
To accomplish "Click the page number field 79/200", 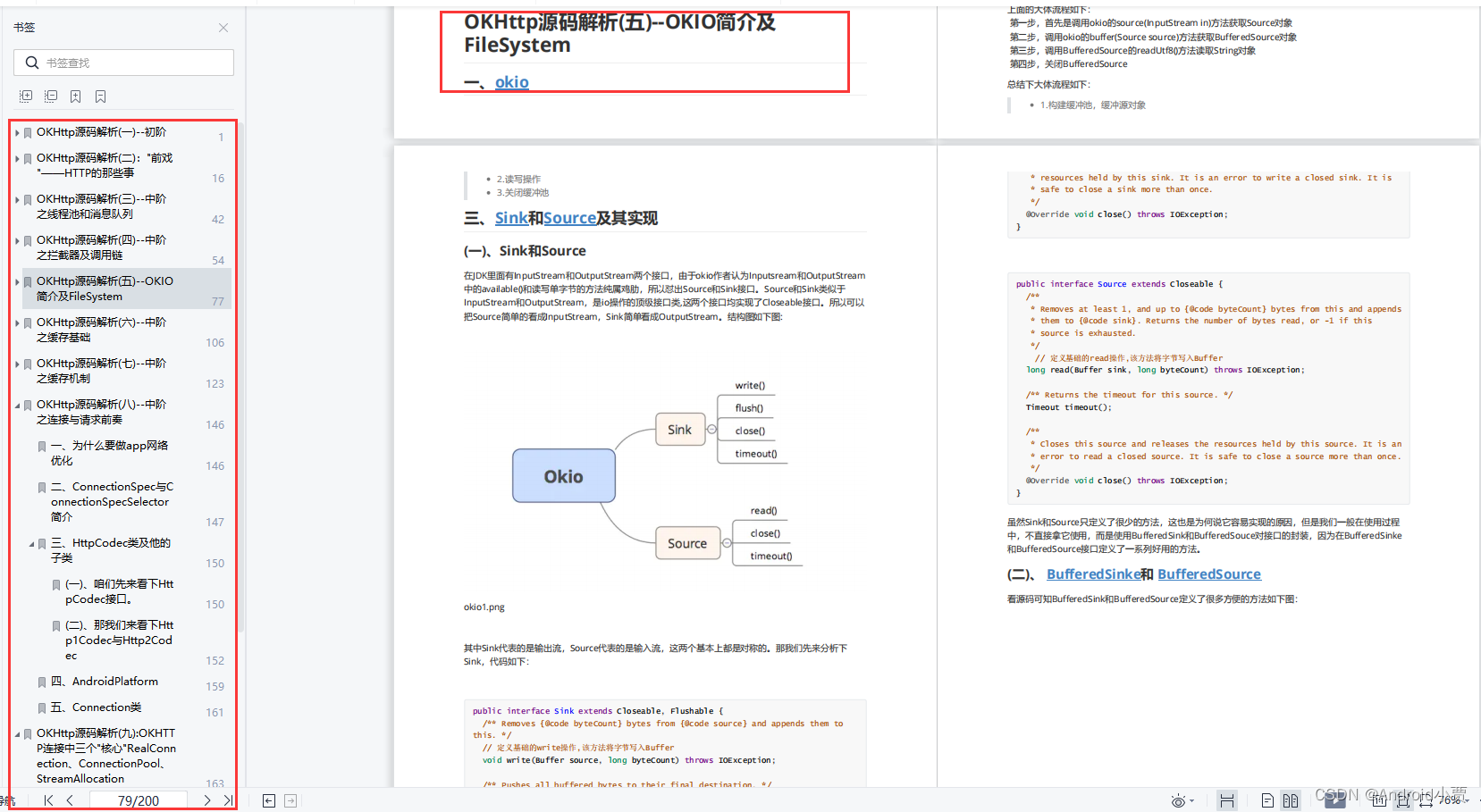I will 139,800.
